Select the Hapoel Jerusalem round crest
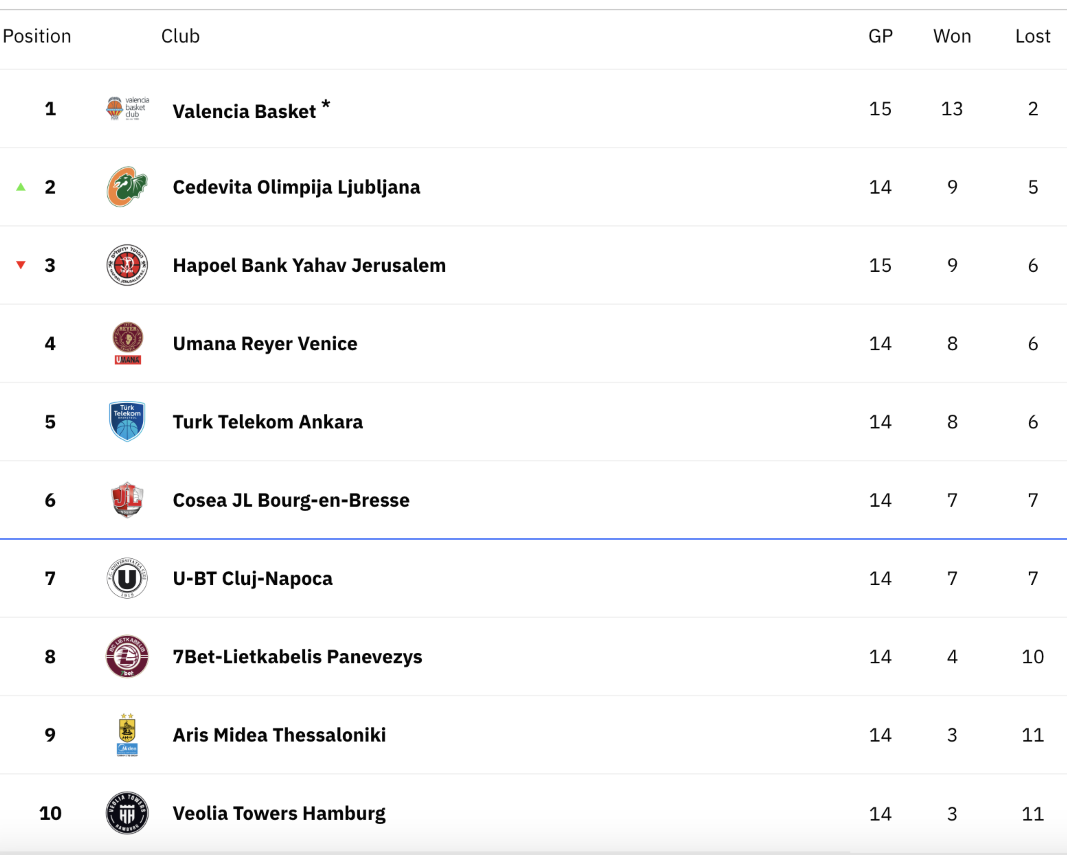 click(127, 265)
